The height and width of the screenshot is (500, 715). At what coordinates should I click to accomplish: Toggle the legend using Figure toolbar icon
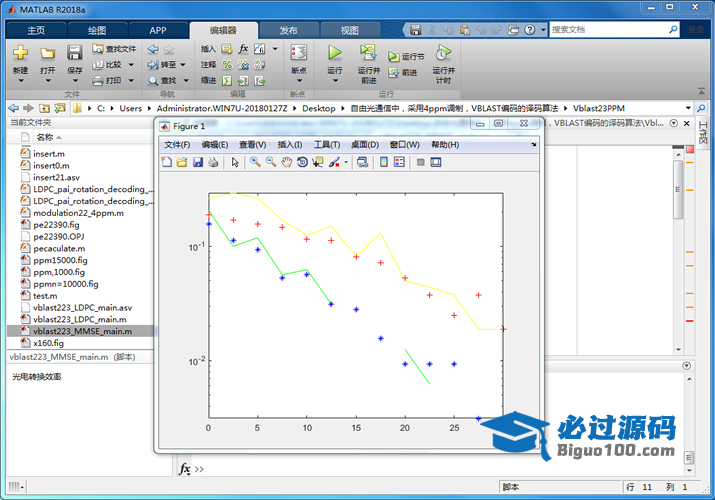click(399, 162)
